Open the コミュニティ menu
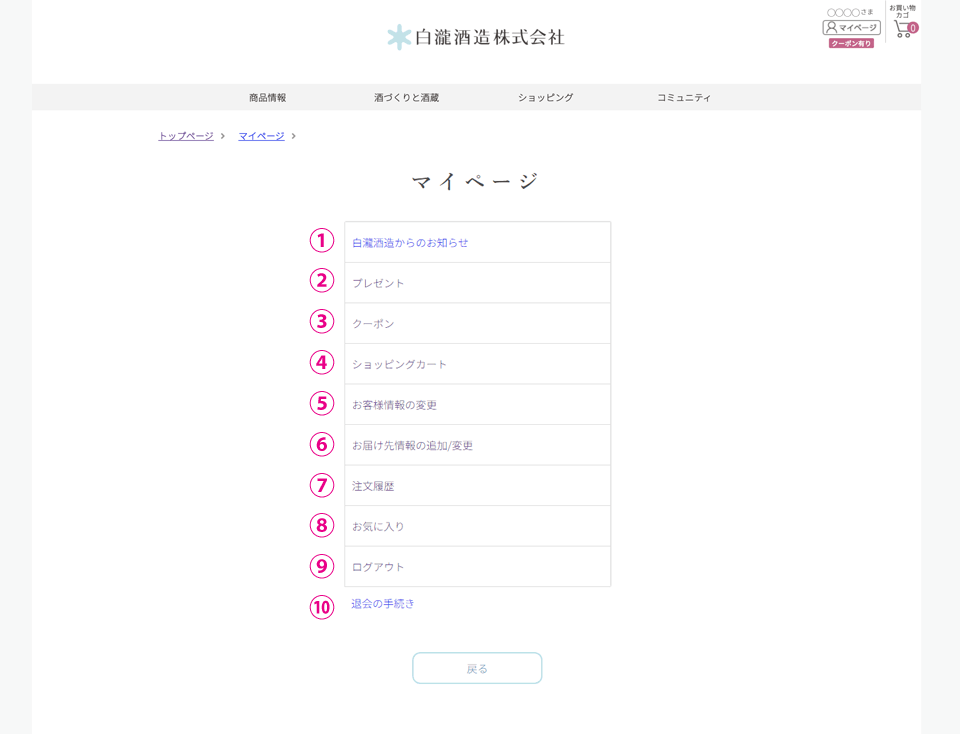 (x=684, y=97)
